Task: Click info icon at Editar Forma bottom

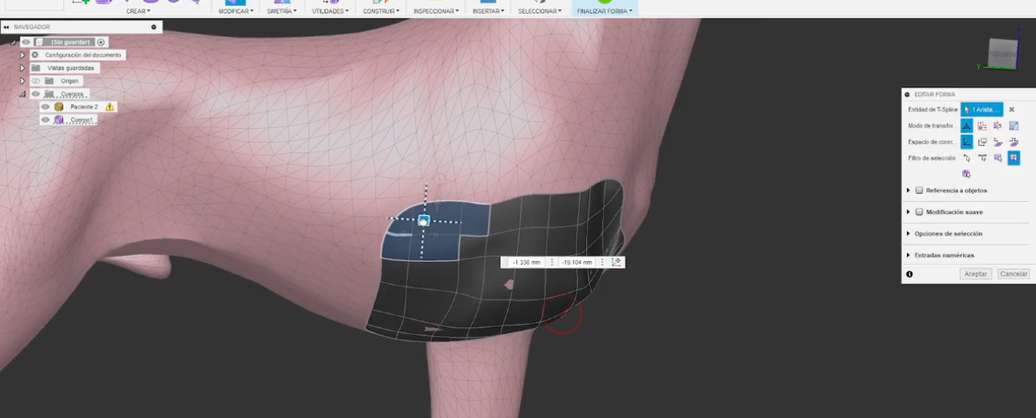Action: 909,273
